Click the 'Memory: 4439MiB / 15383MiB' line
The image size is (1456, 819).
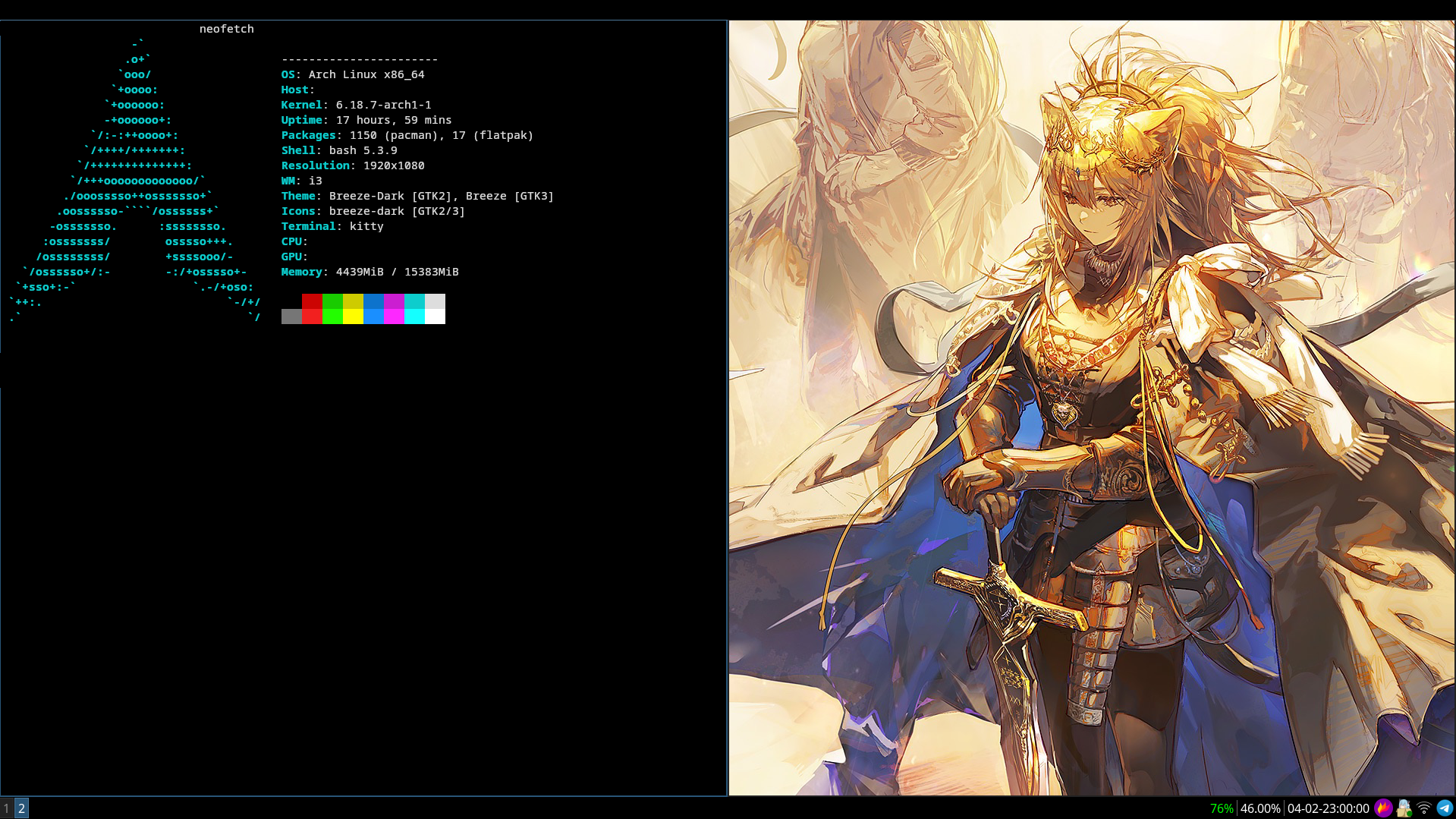370,272
